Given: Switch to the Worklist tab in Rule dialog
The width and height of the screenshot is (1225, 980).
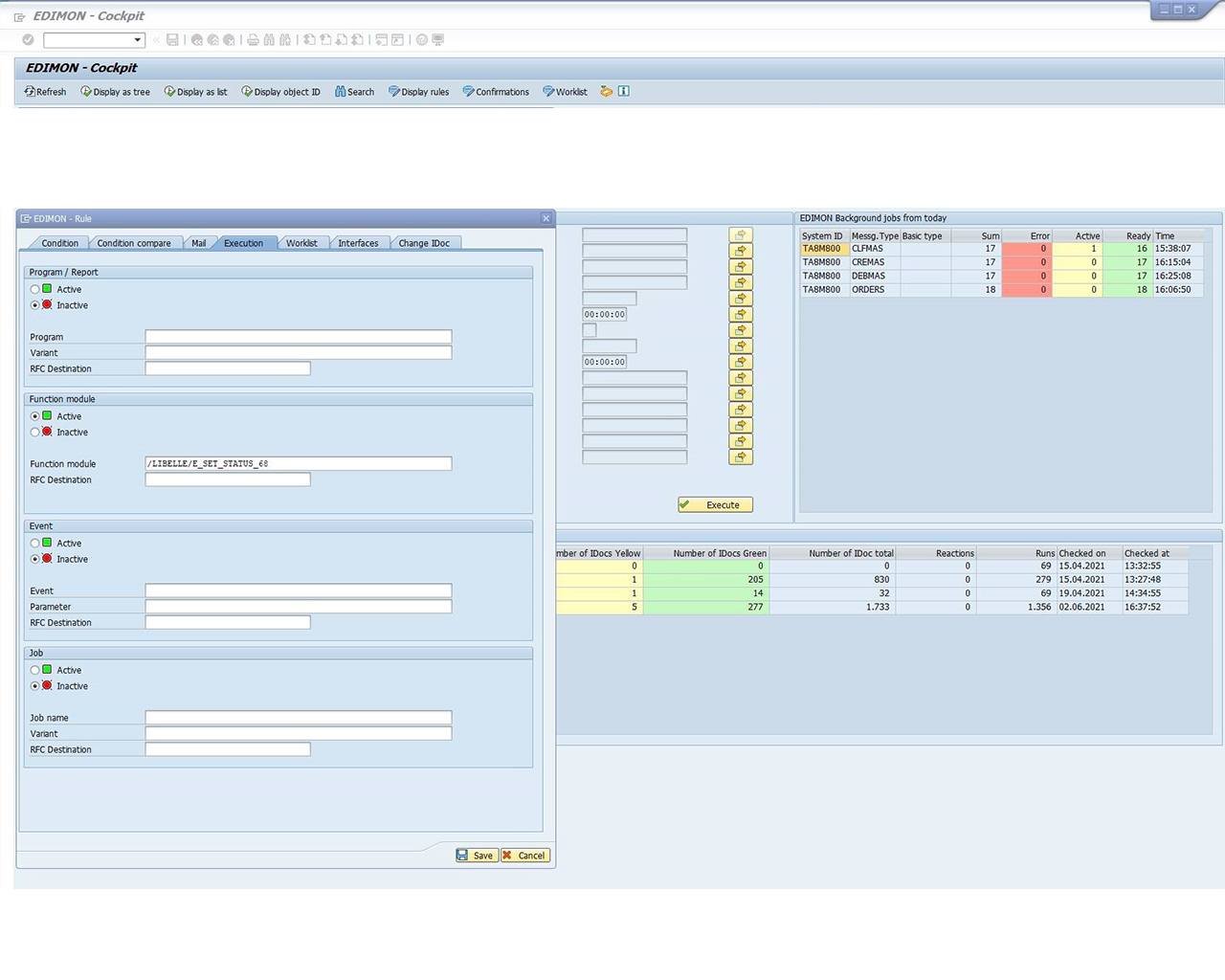Looking at the screenshot, I should 301,243.
